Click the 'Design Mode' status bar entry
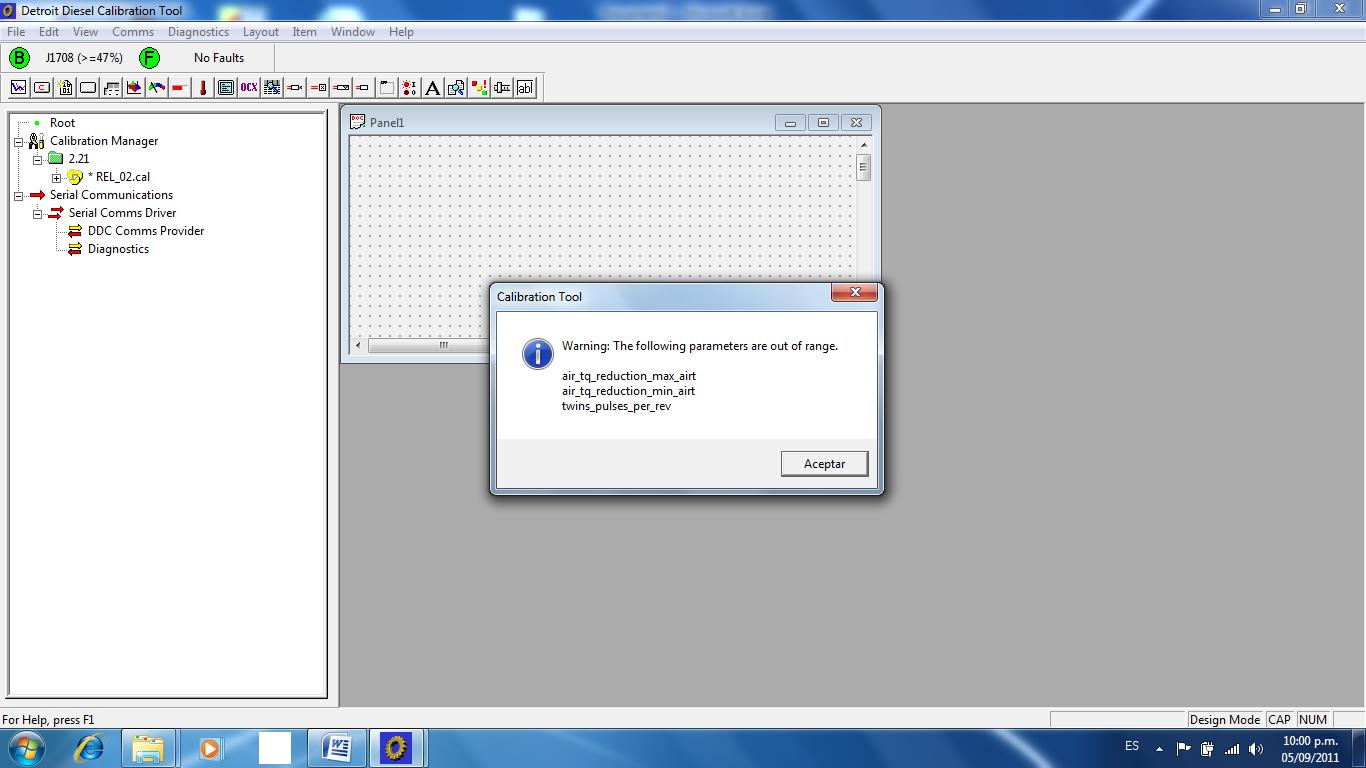 point(1224,719)
